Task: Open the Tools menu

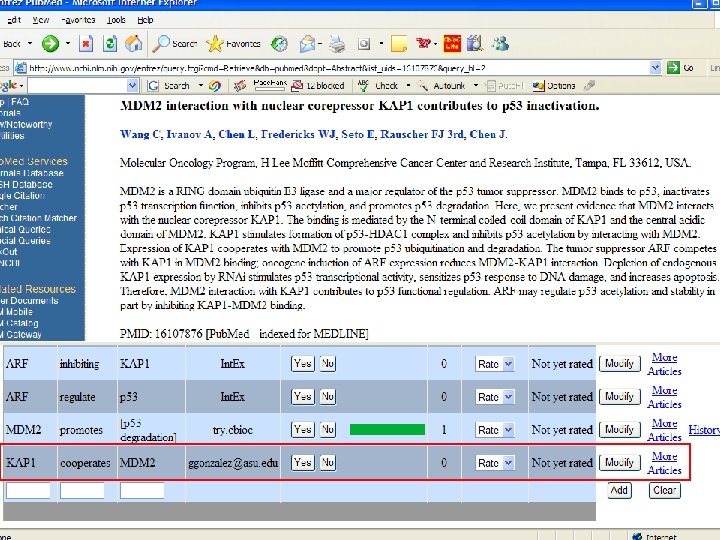Action: coord(116,20)
